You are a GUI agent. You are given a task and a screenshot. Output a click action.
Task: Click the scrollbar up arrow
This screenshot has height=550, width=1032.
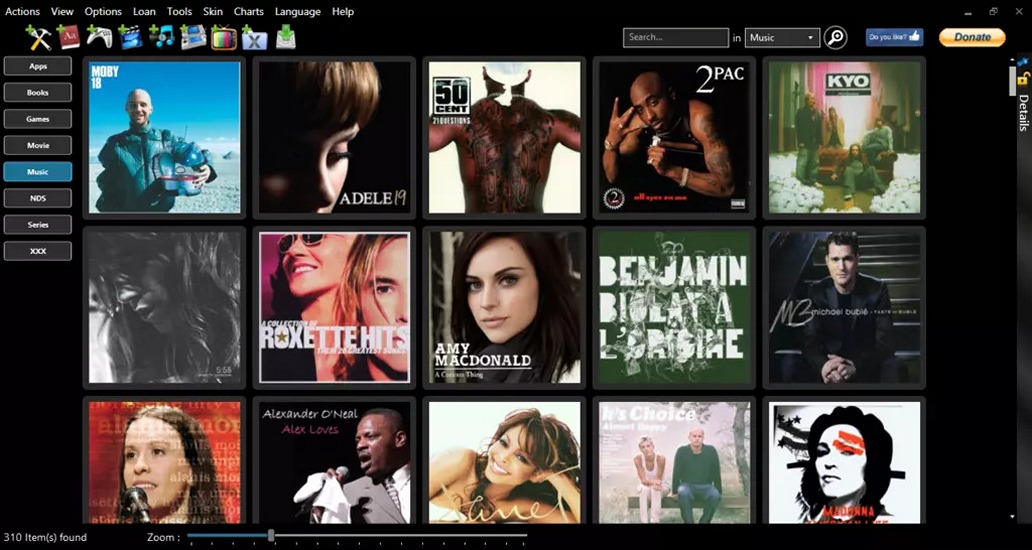click(1012, 59)
